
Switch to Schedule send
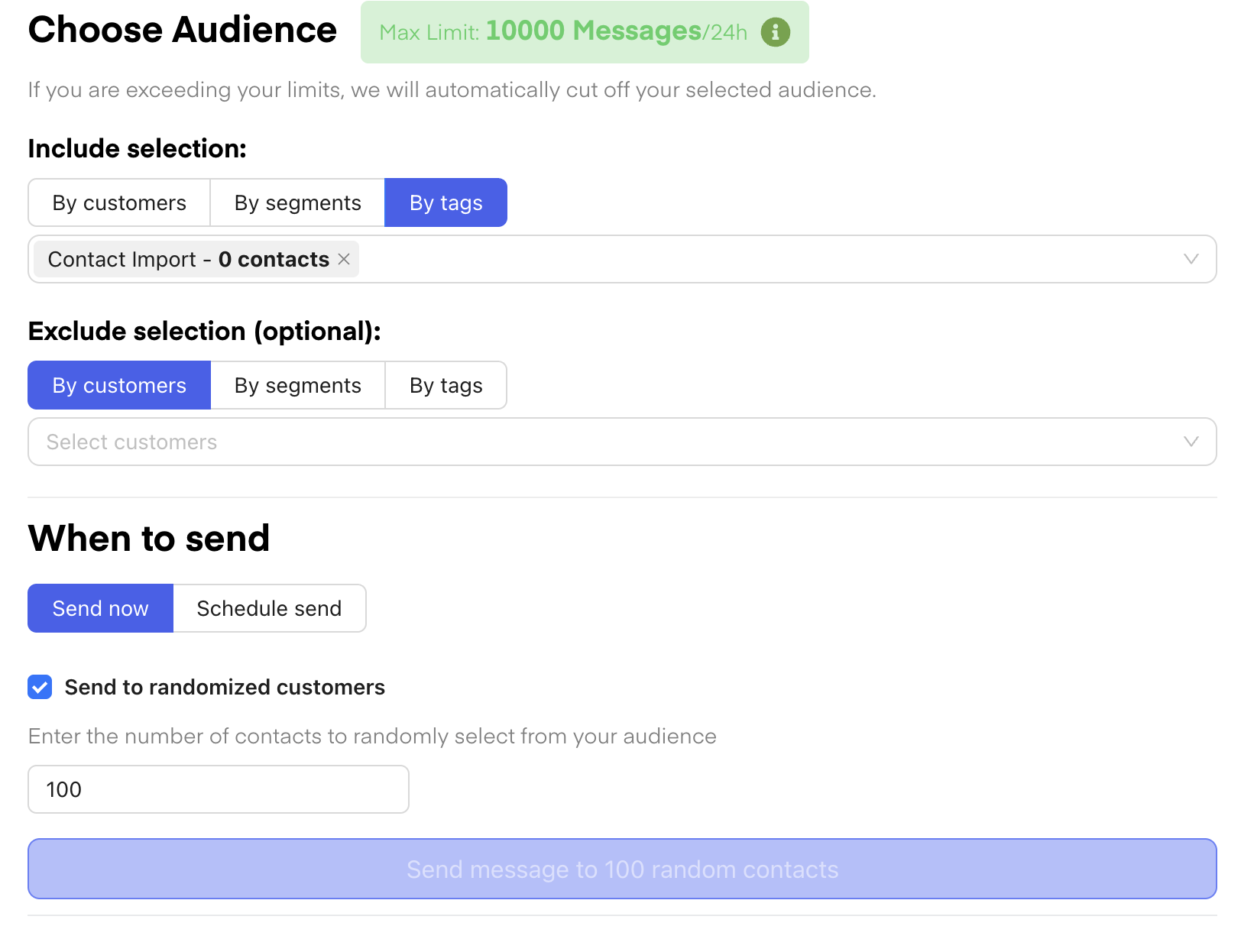coord(269,608)
